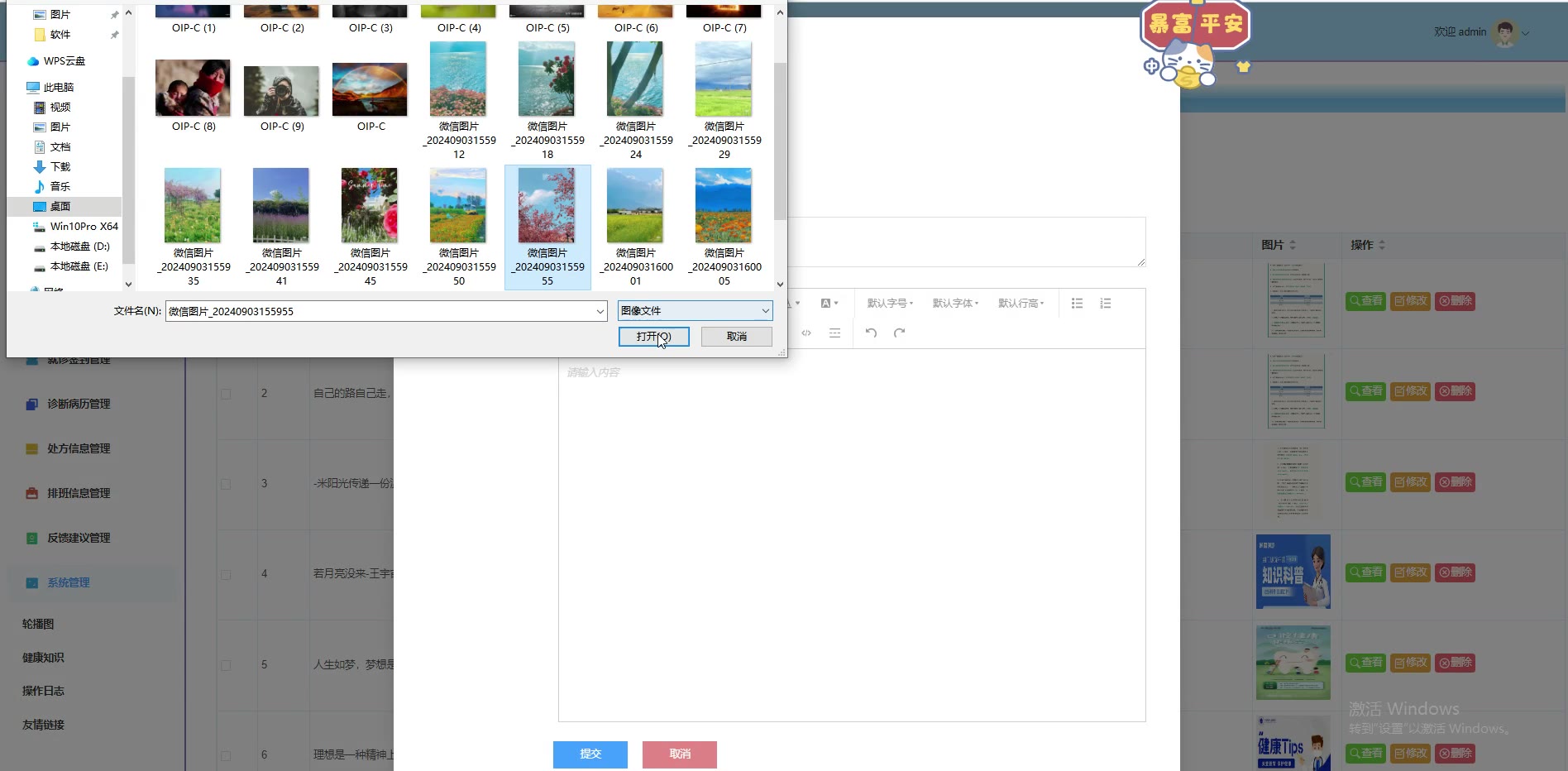Screen dimensions: 1568x771
Task: Click 修改 button in the first table row
Action: [x=1410, y=301]
